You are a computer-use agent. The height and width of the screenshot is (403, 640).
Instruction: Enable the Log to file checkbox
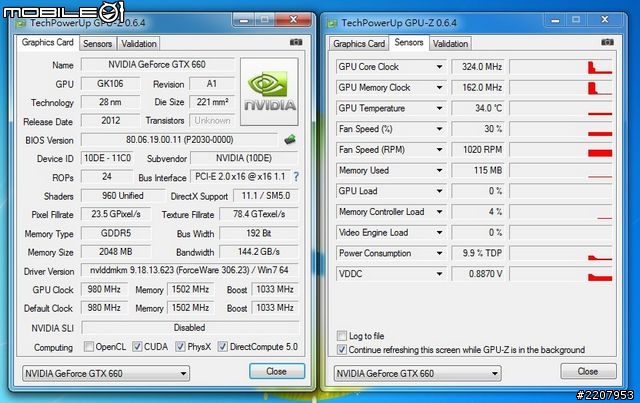pos(342,336)
